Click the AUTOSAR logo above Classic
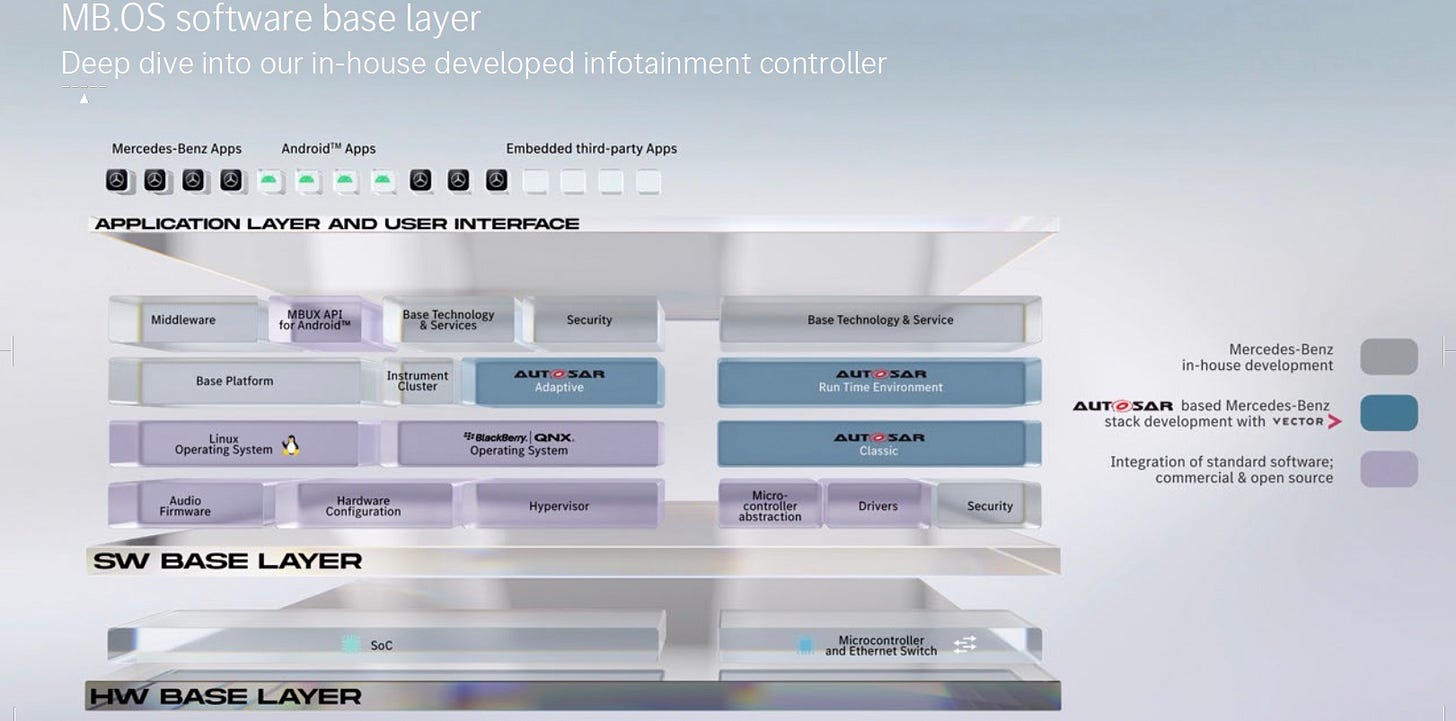This screenshot has height=721, width=1456. coord(880,437)
